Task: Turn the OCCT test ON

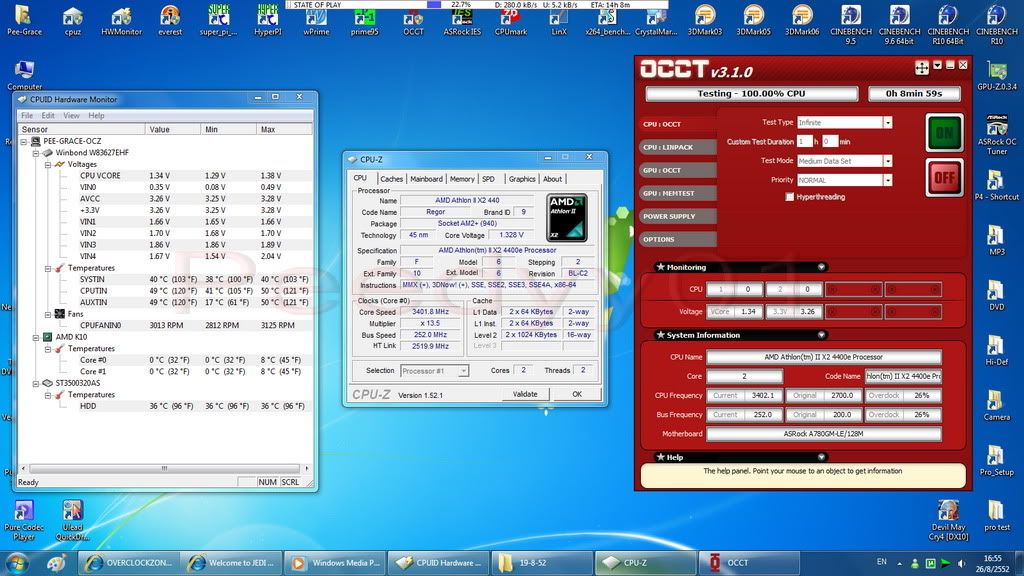Action: click(944, 133)
